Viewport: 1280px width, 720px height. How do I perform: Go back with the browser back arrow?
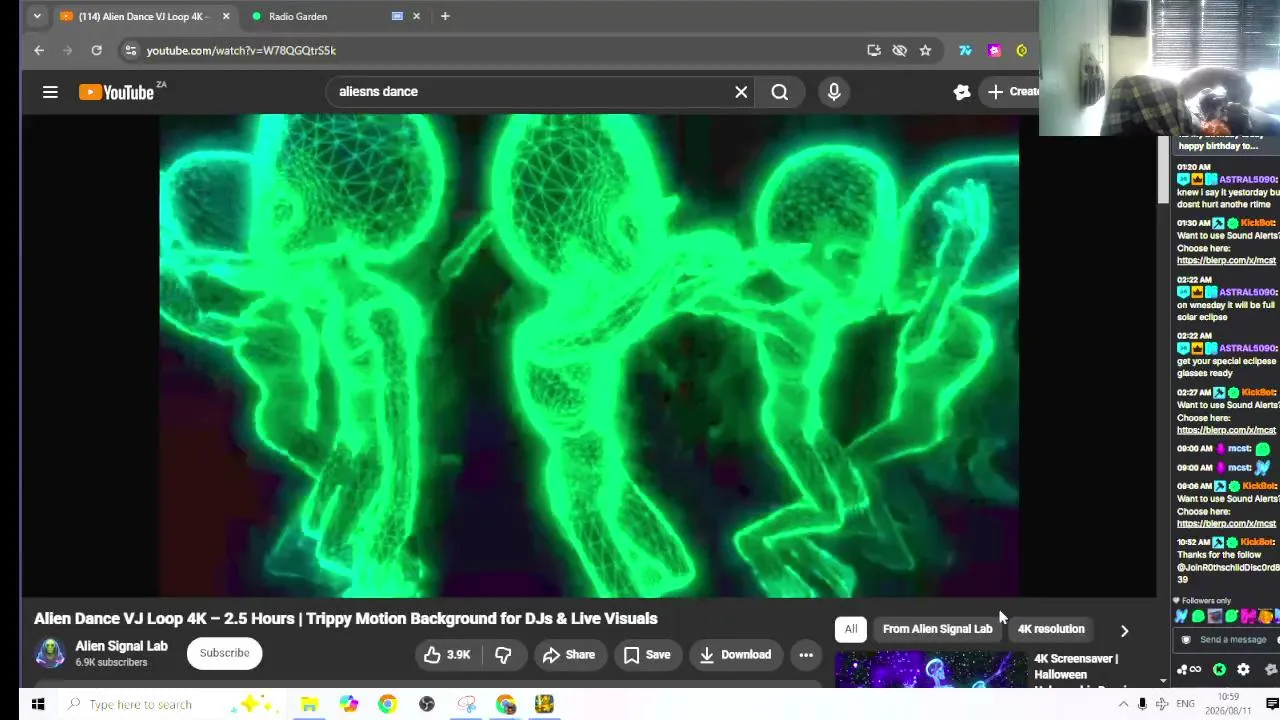coord(39,50)
